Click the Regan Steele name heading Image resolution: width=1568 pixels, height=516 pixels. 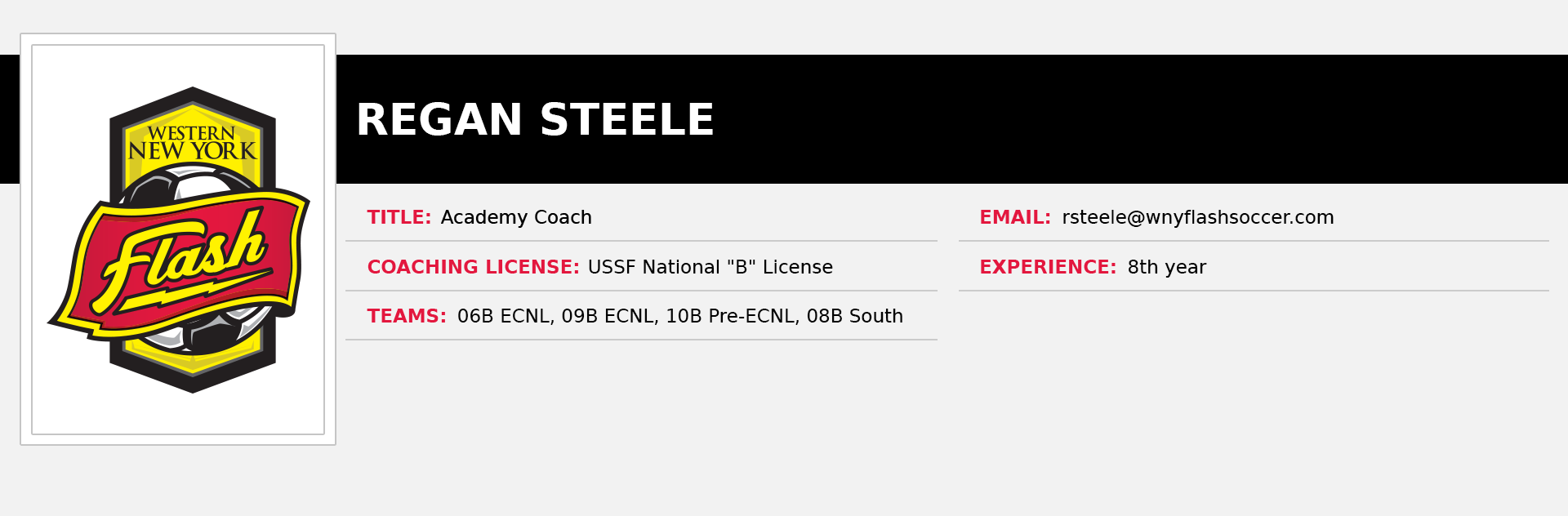tap(535, 121)
